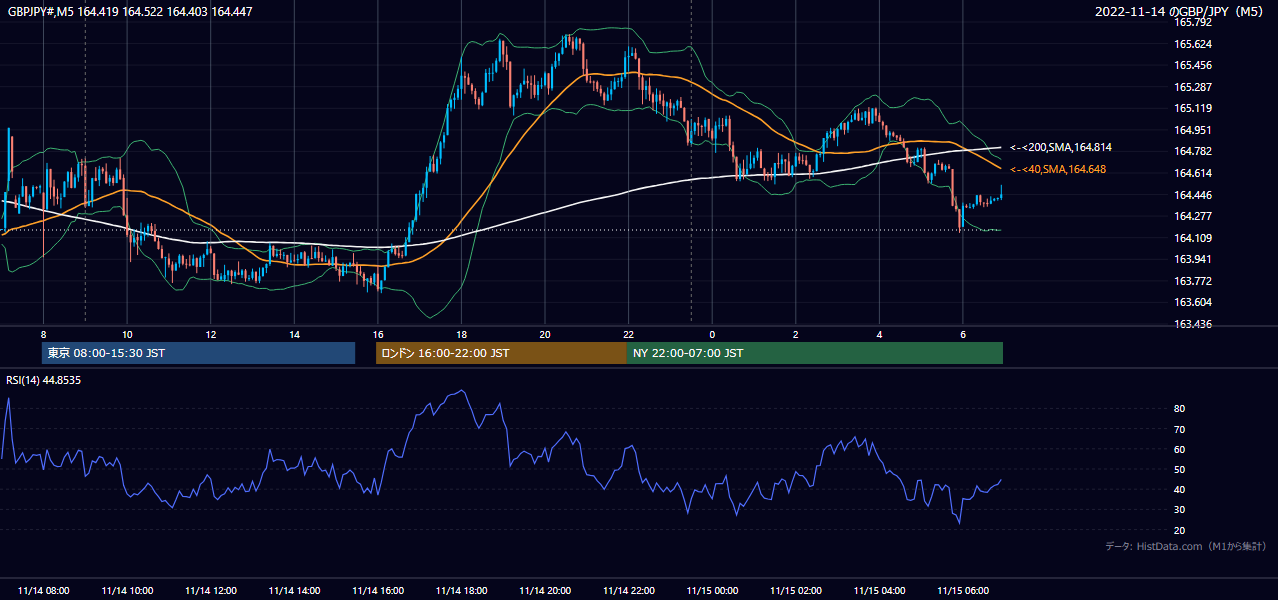
Task: Click price level 165.456 on the axis
Action: (1193, 65)
